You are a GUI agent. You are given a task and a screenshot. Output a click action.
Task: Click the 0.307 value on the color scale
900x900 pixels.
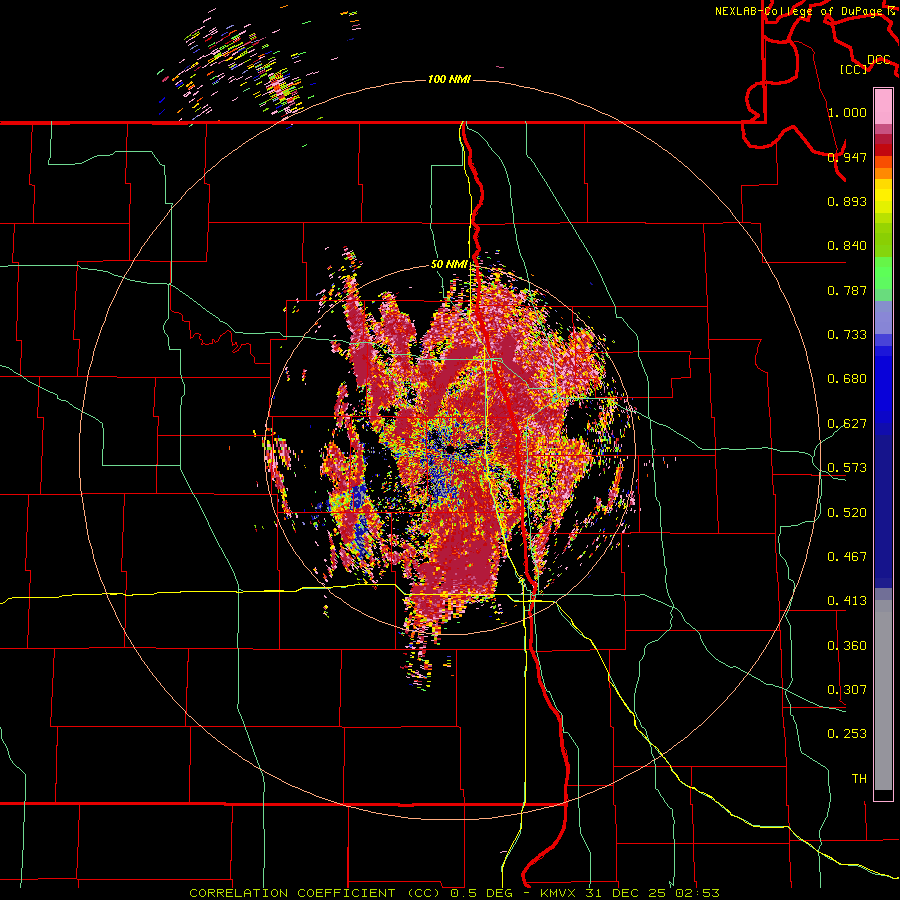(847, 690)
